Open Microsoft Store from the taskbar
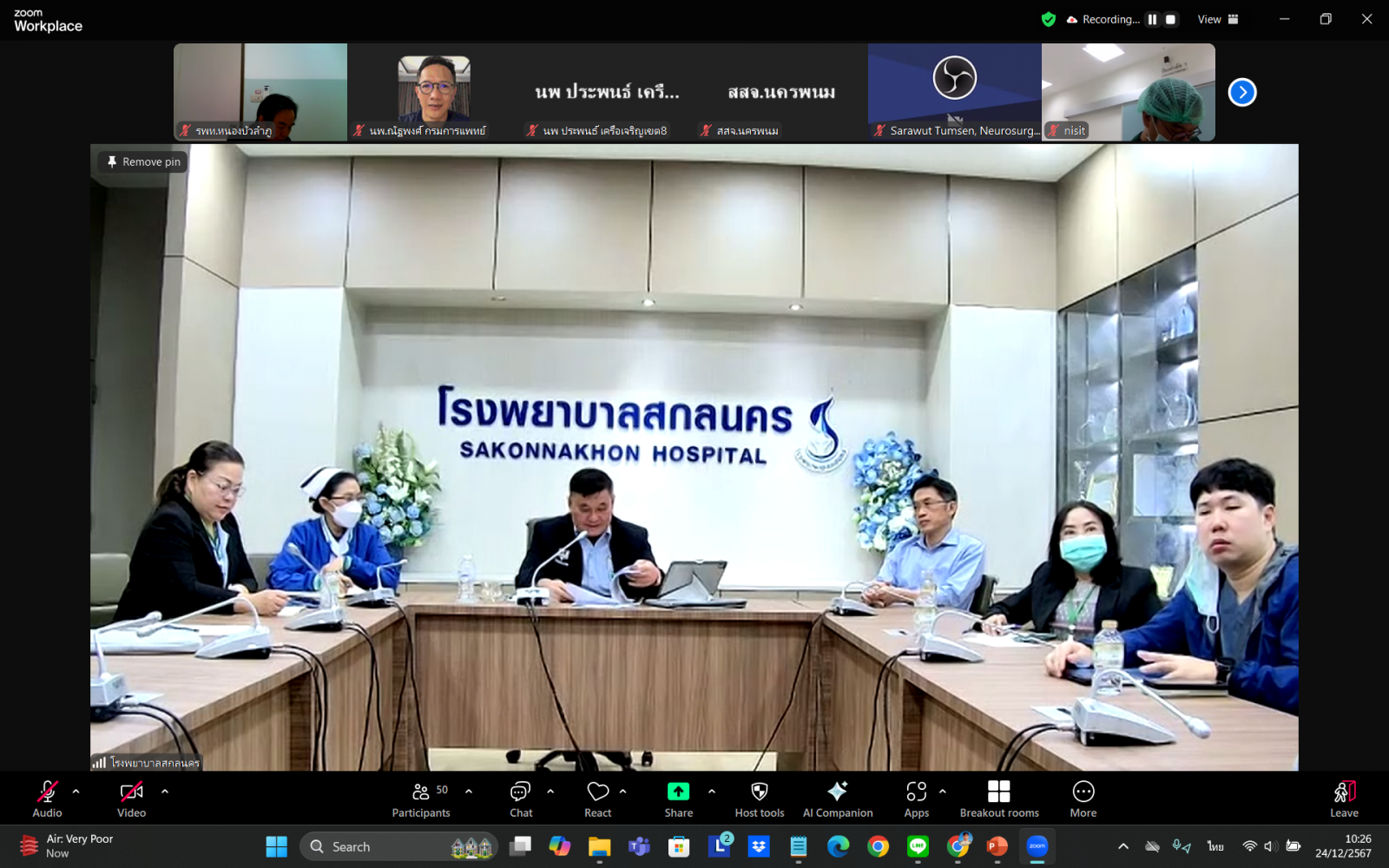The width and height of the screenshot is (1389, 868). [x=679, y=846]
